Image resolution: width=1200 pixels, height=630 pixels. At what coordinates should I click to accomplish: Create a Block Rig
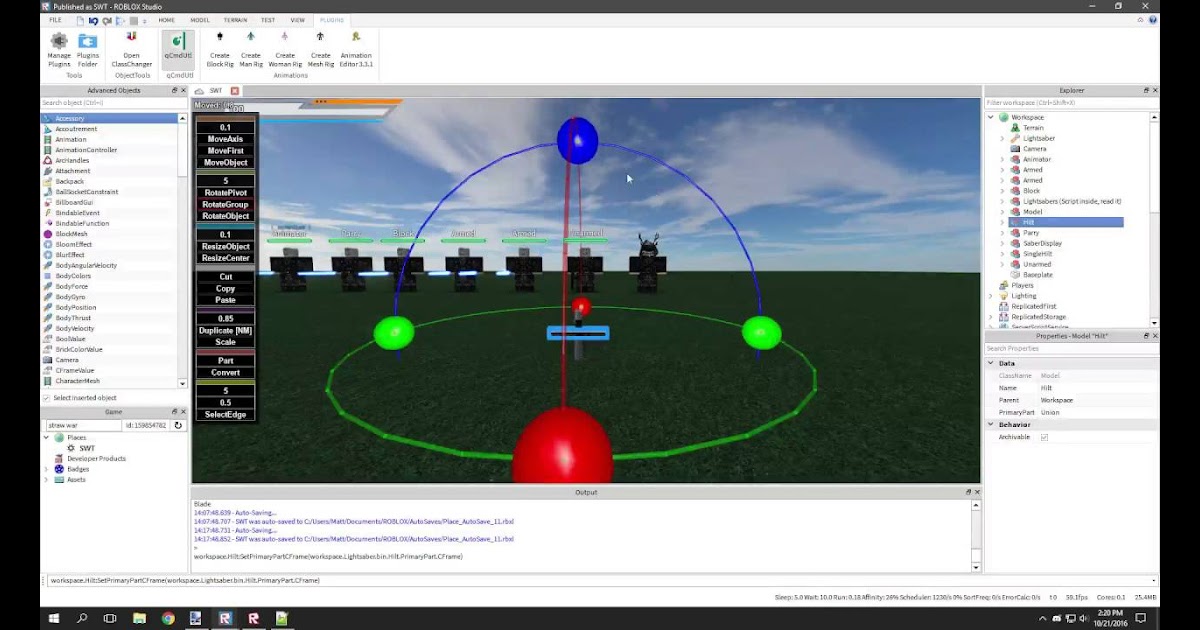pyautogui.click(x=220, y=49)
